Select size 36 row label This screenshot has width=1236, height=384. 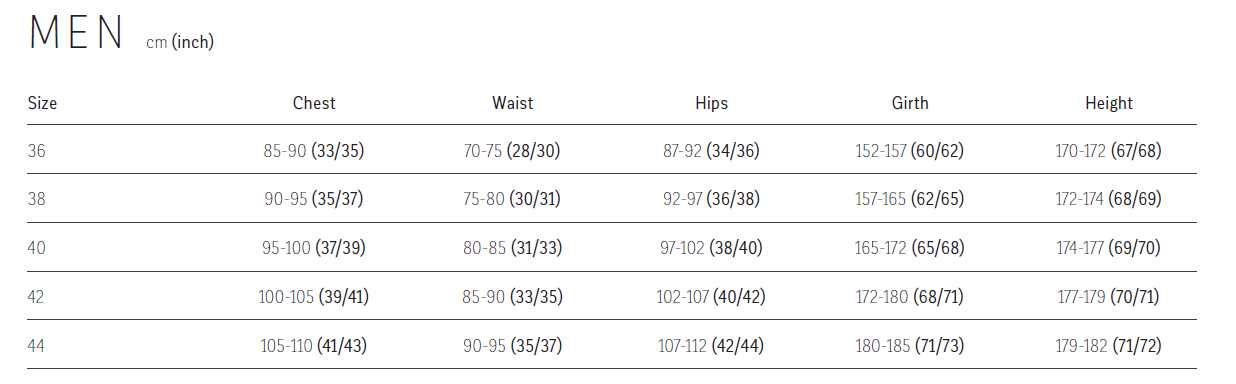tap(37, 151)
